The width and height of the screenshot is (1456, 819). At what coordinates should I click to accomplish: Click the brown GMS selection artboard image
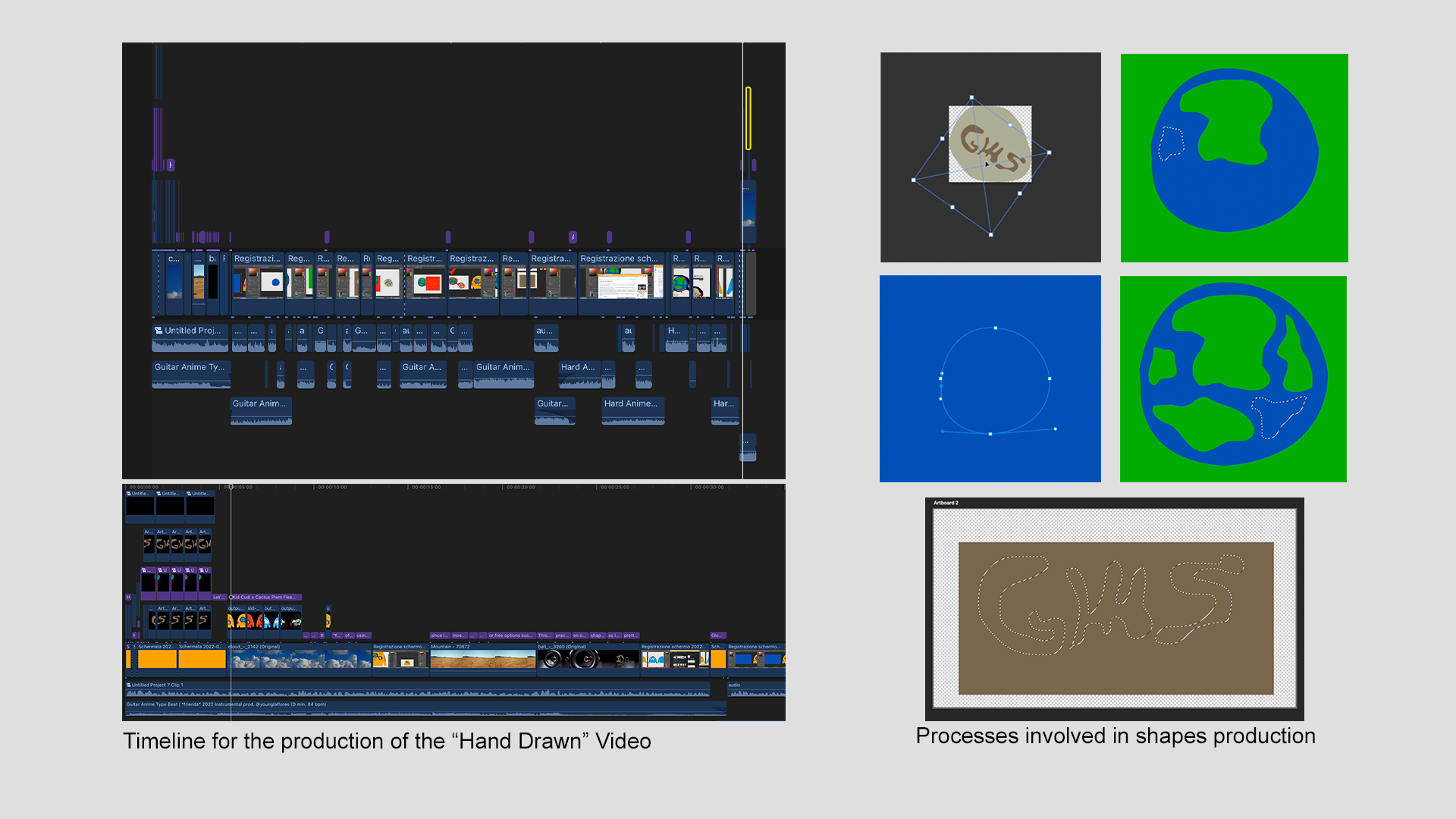(x=1115, y=609)
